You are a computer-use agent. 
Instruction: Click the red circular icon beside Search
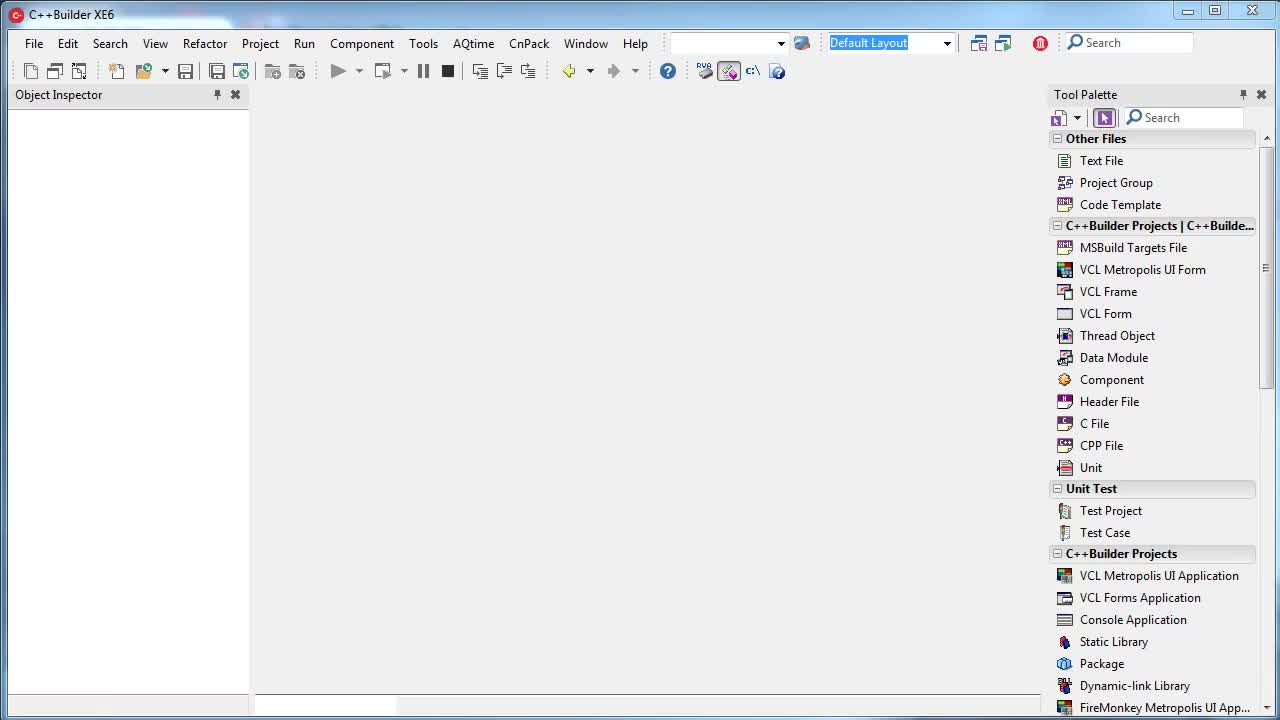pos(1040,43)
